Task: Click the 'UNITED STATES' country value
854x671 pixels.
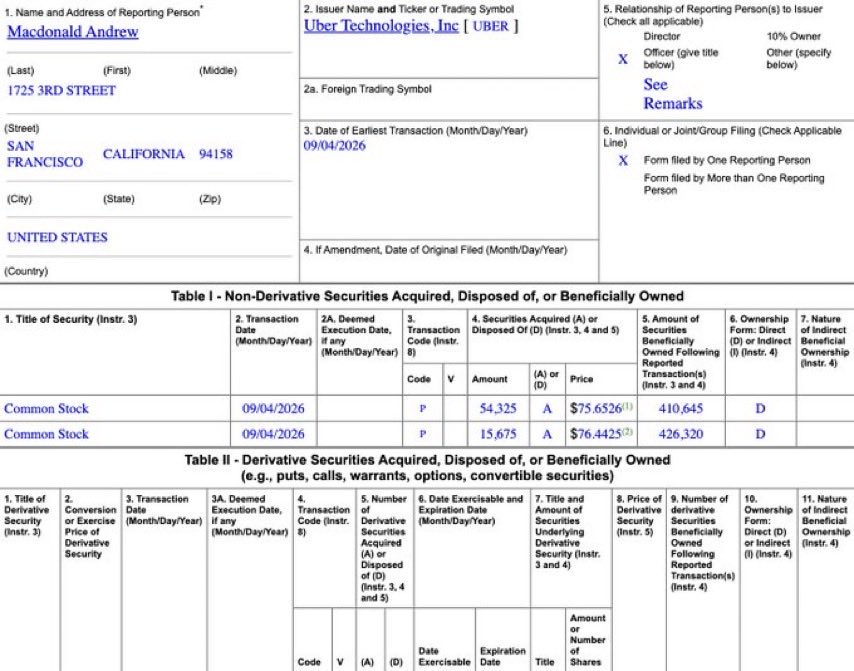Action: pyautogui.click(x=57, y=237)
